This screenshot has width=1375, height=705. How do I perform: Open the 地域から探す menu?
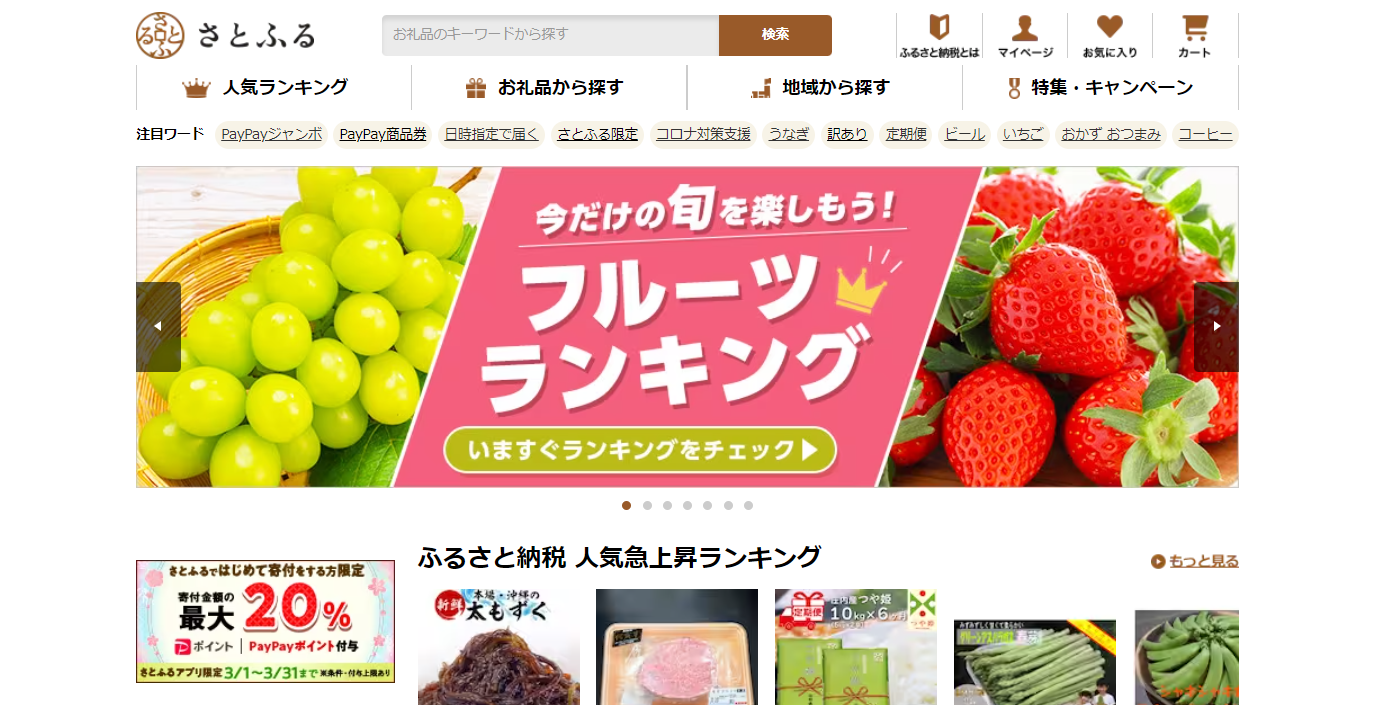pyautogui.click(x=825, y=87)
